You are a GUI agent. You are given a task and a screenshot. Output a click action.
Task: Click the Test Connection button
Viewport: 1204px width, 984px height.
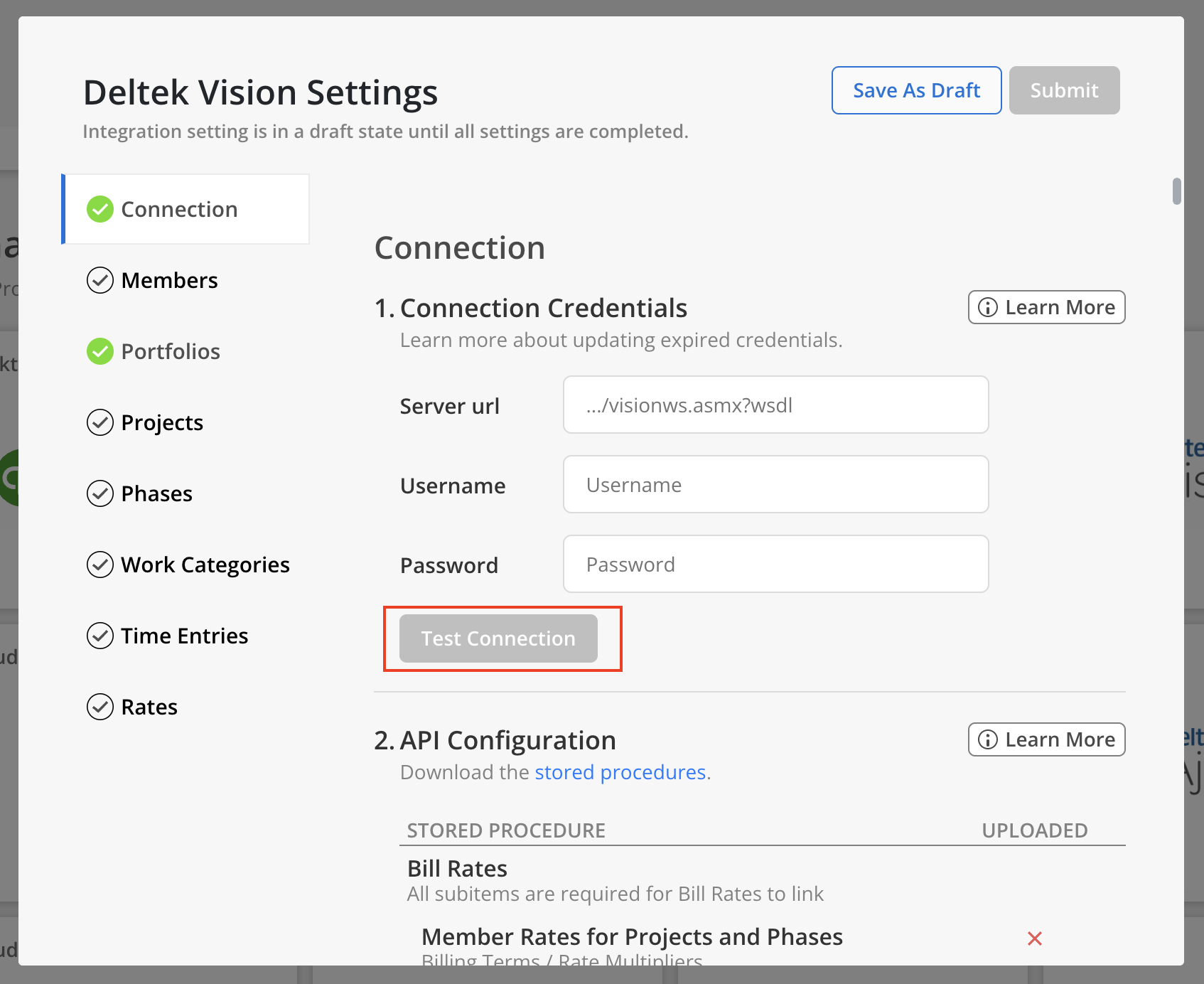[498, 638]
